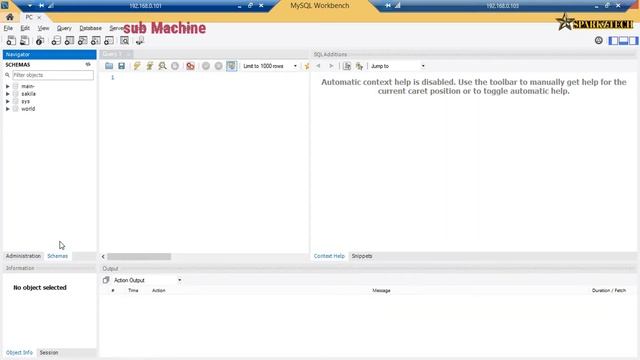Open the File menu
Screen dimensions: 640x360
pyautogui.click(x=8, y=28)
